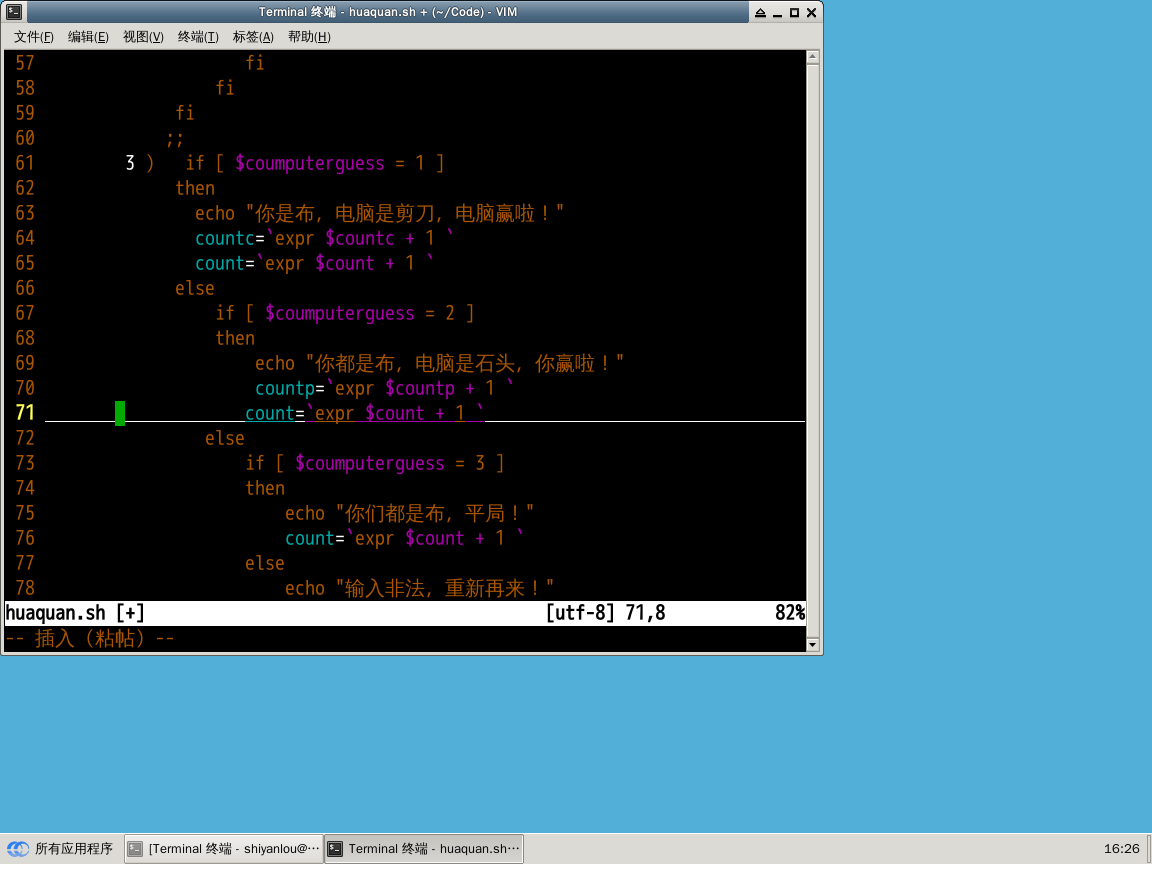Image resolution: width=1152 pixels, height=896 pixels.
Task: Minimize the terminal window
Action: (x=777, y=12)
